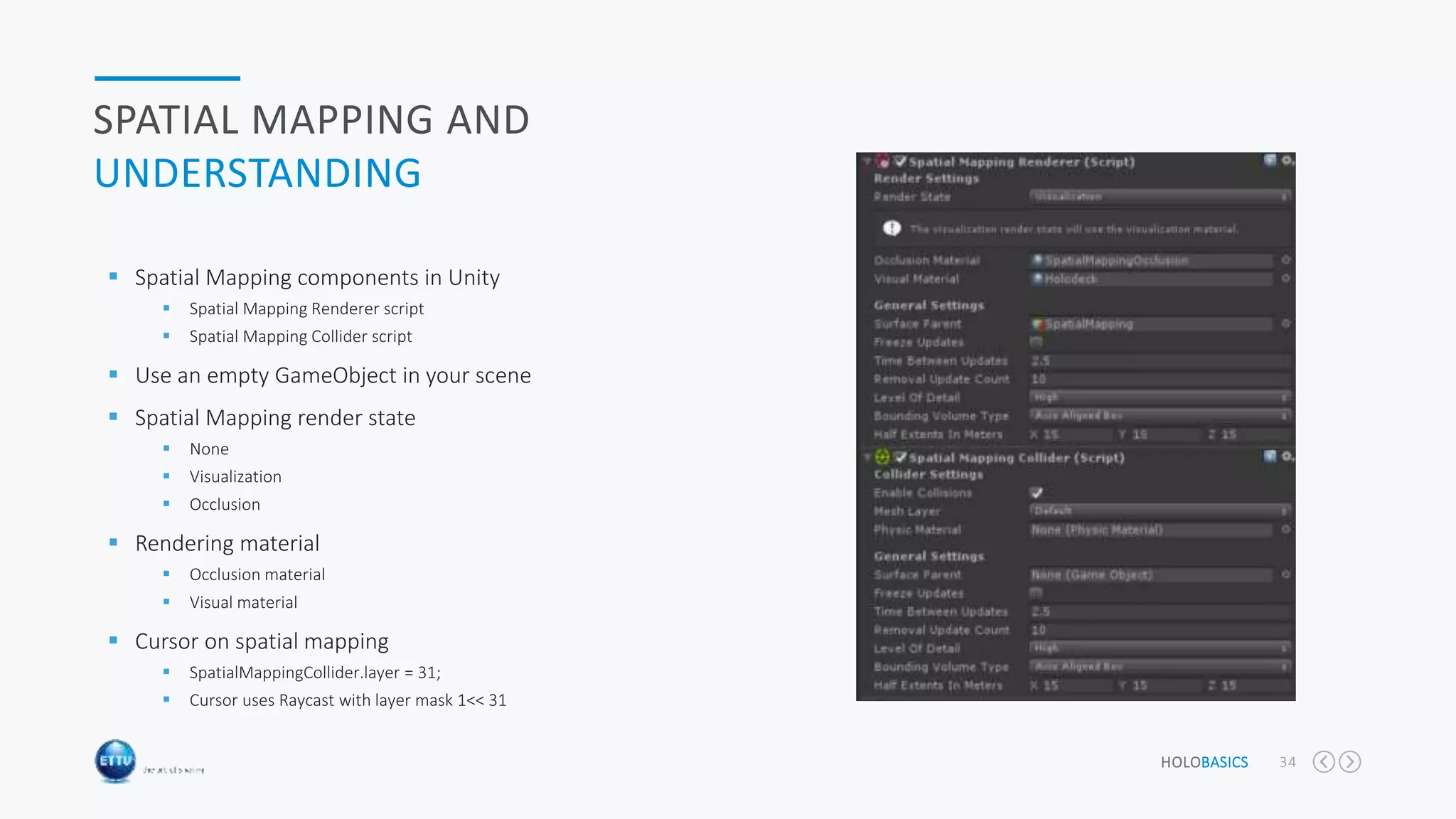Click Collider Half Extents Y field
1456x819 pixels.
(x=1165, y=685)
